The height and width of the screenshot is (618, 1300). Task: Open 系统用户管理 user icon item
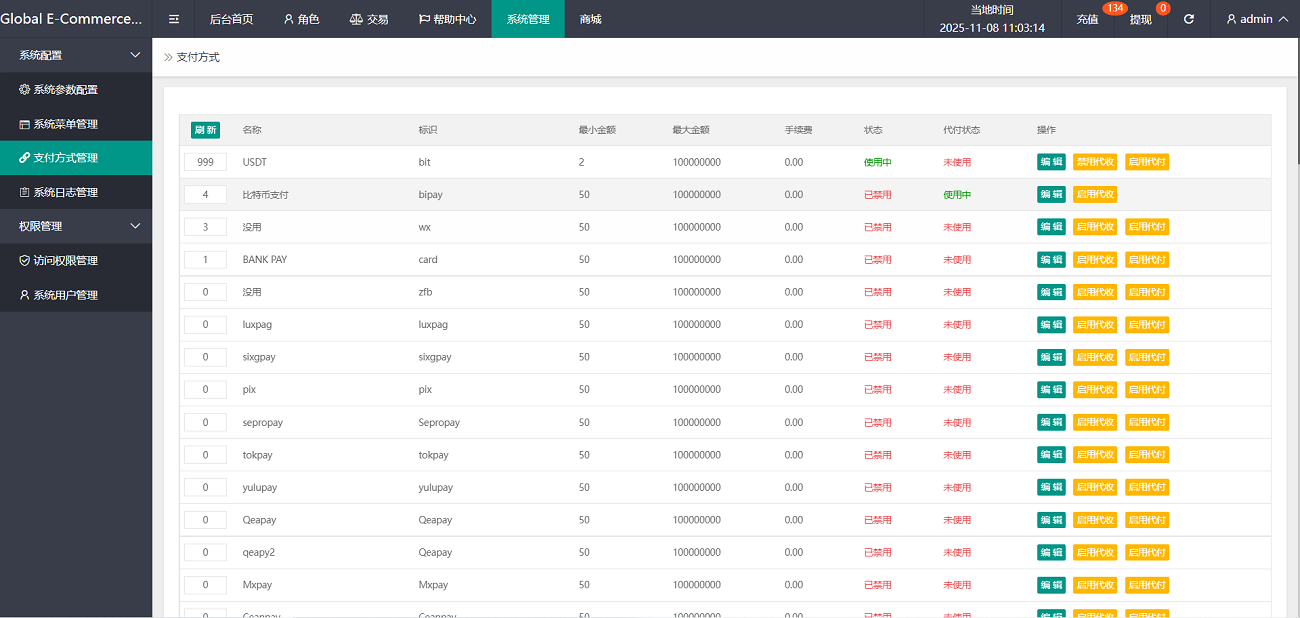point(66,295)
